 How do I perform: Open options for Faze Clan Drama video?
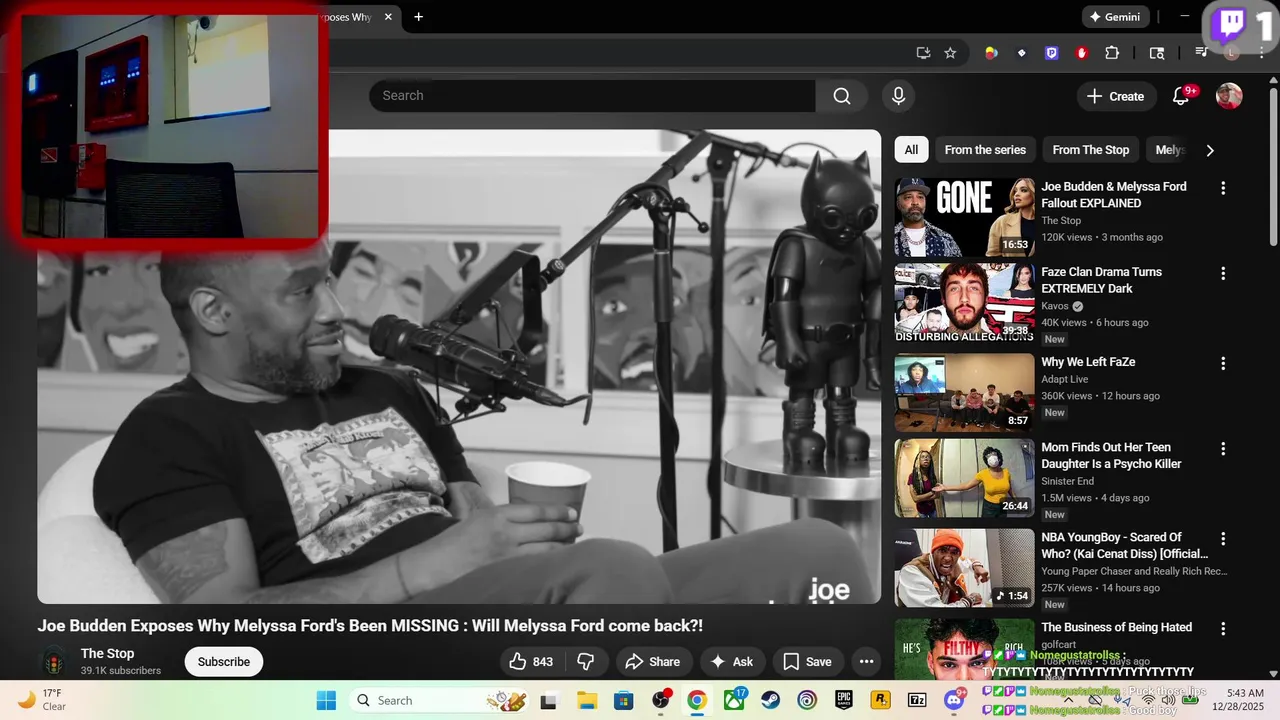(1222, 273)
